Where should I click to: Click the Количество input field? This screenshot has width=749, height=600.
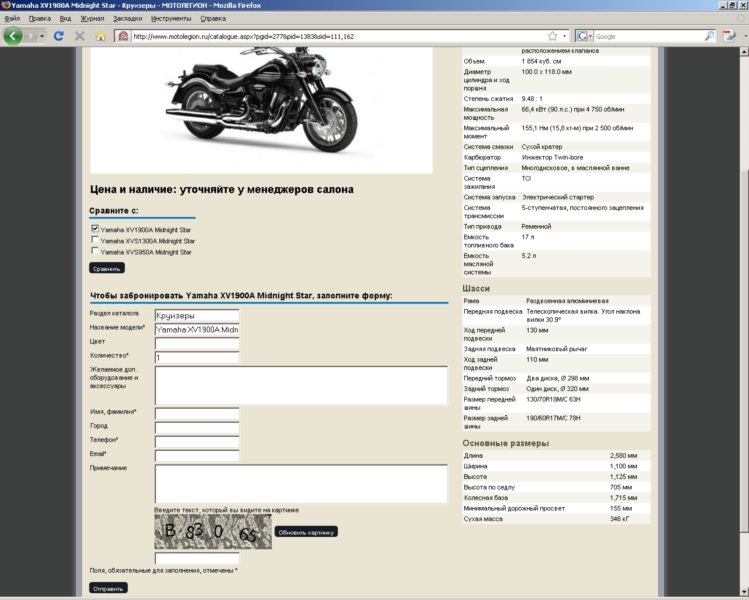[197, 357]
